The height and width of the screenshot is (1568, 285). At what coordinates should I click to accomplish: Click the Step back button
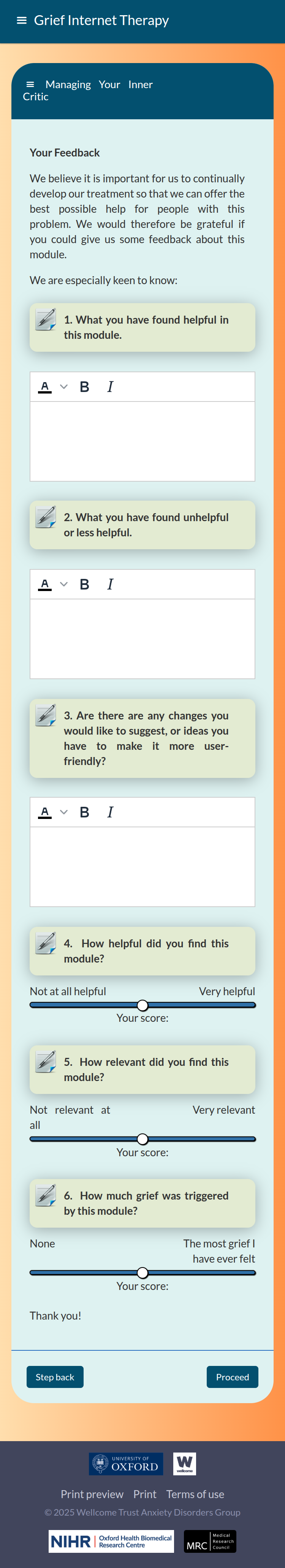(x=55, y=1377)
